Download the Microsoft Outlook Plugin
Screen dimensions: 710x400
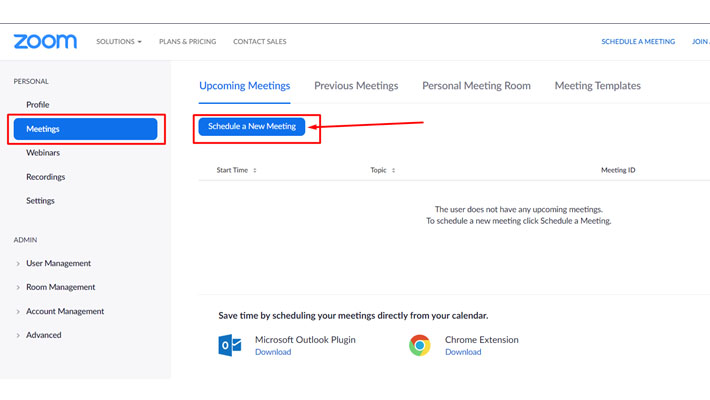273,352
